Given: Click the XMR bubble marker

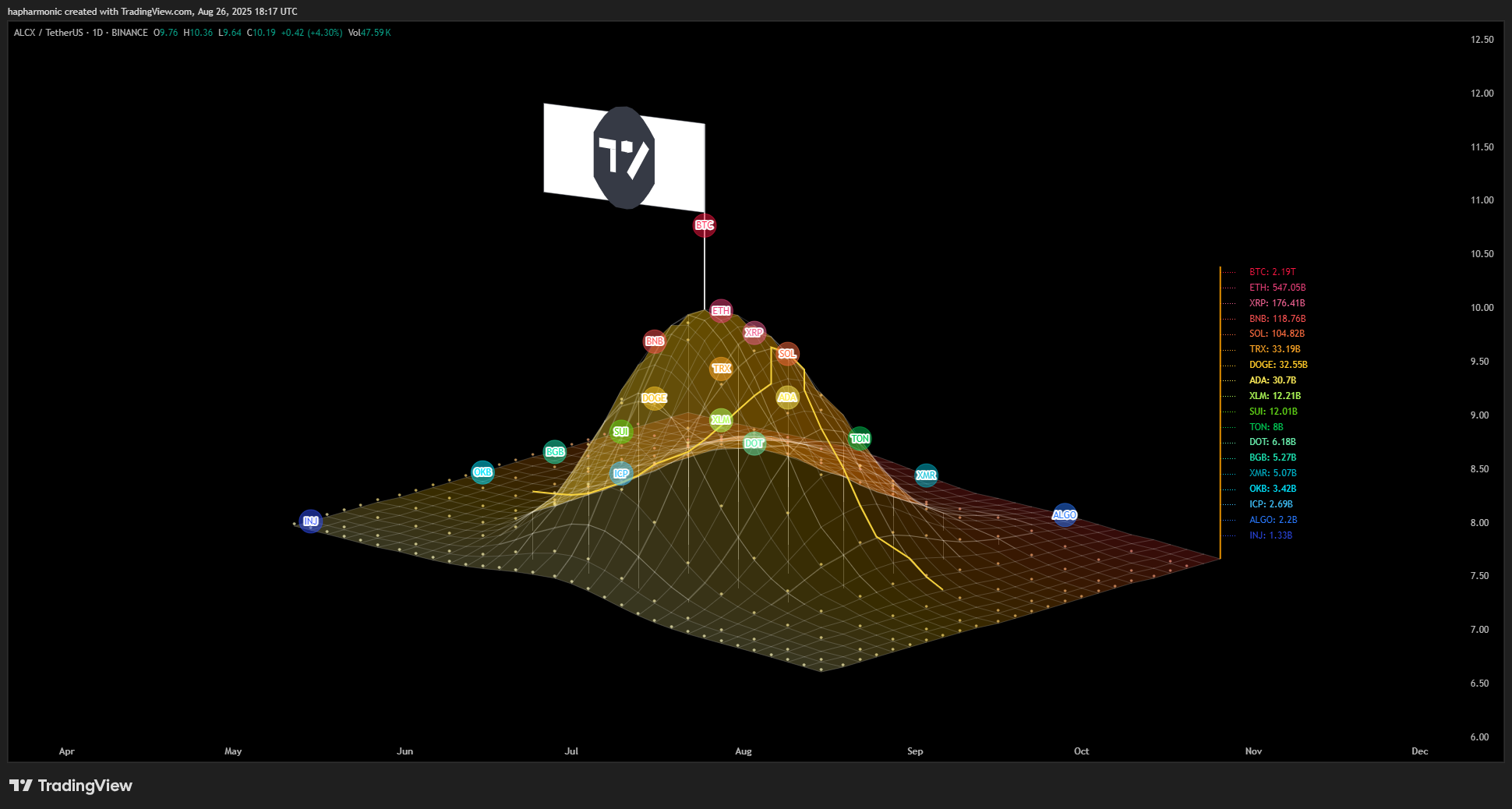Looking at the screenshot, I should point(926,475).
